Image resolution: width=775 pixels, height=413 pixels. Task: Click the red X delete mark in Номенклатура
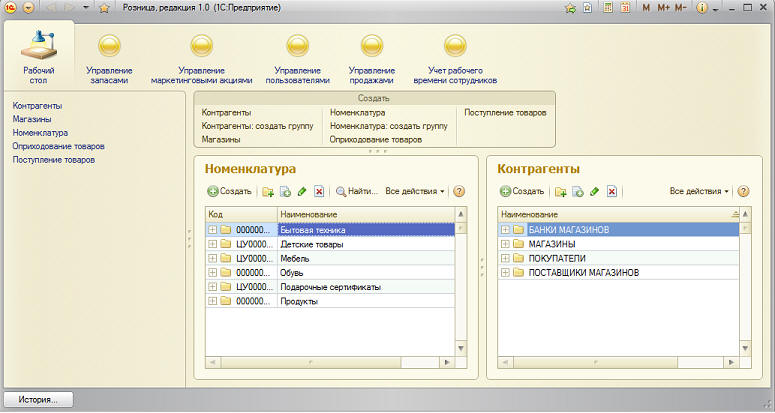[319, 192]
